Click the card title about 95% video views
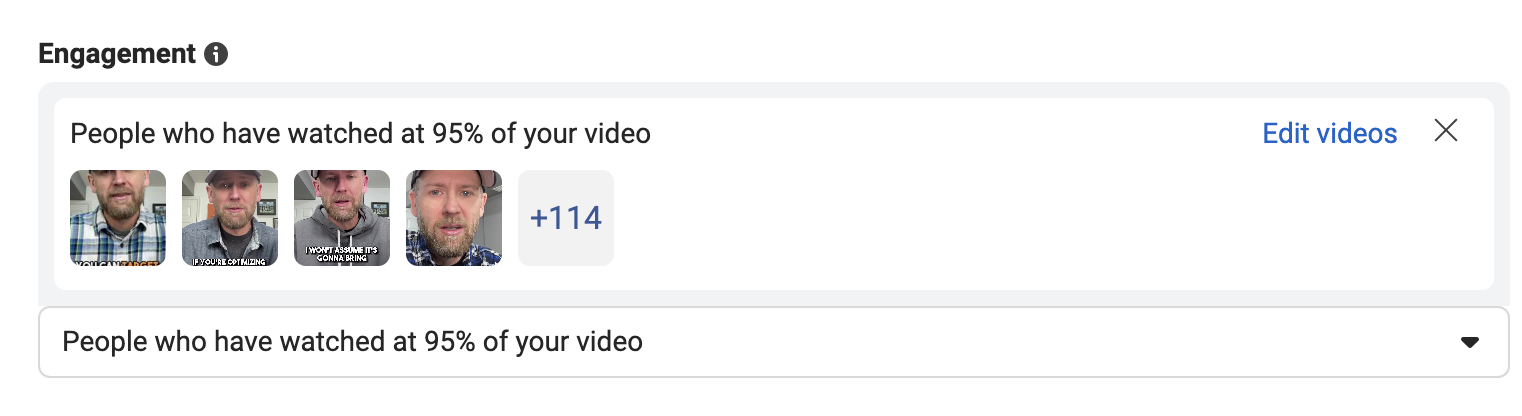The width and height of the screenshot is (1522, 416). 360,132
